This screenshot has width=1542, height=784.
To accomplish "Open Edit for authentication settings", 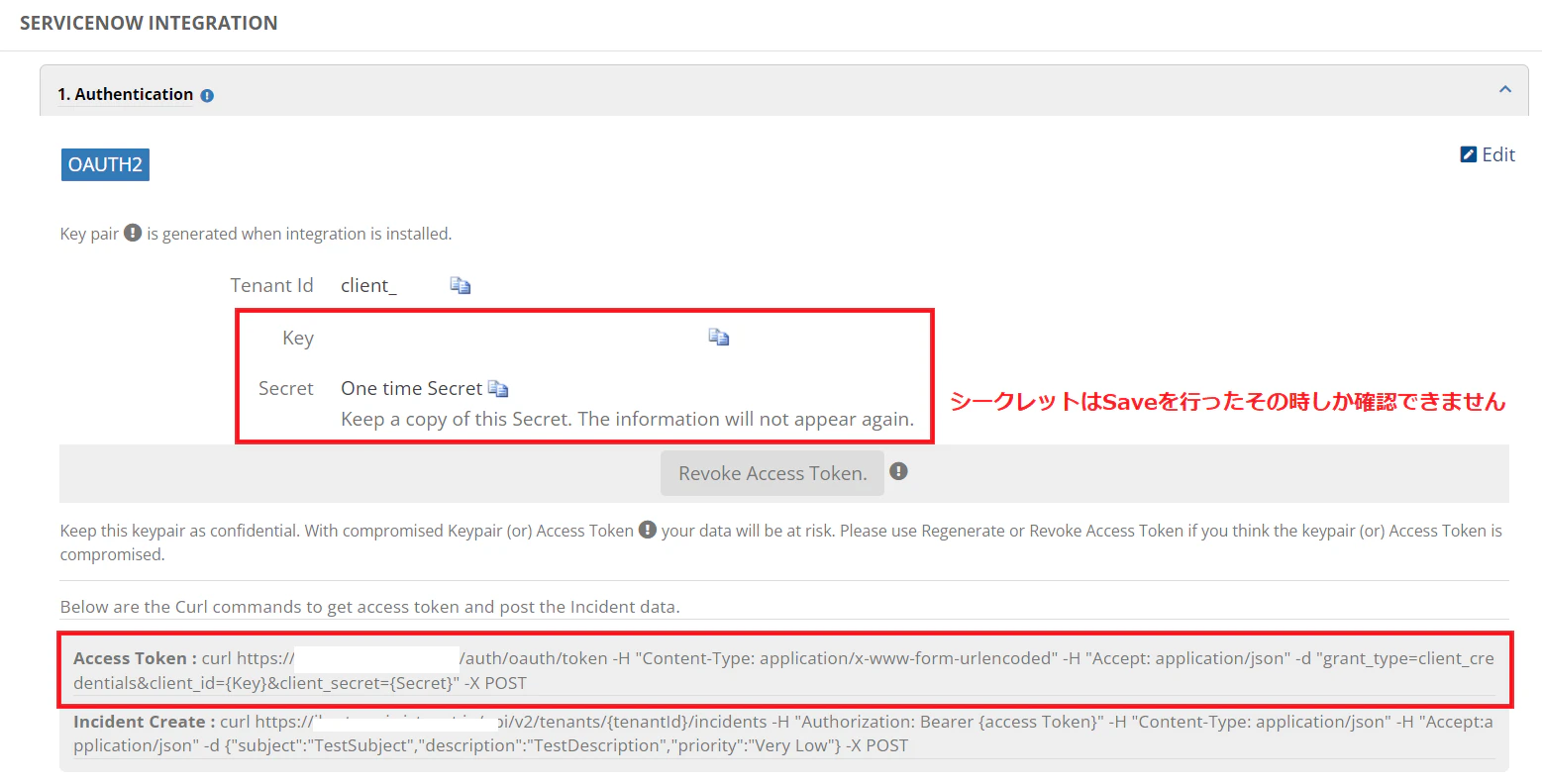I will click(1488, 154).
